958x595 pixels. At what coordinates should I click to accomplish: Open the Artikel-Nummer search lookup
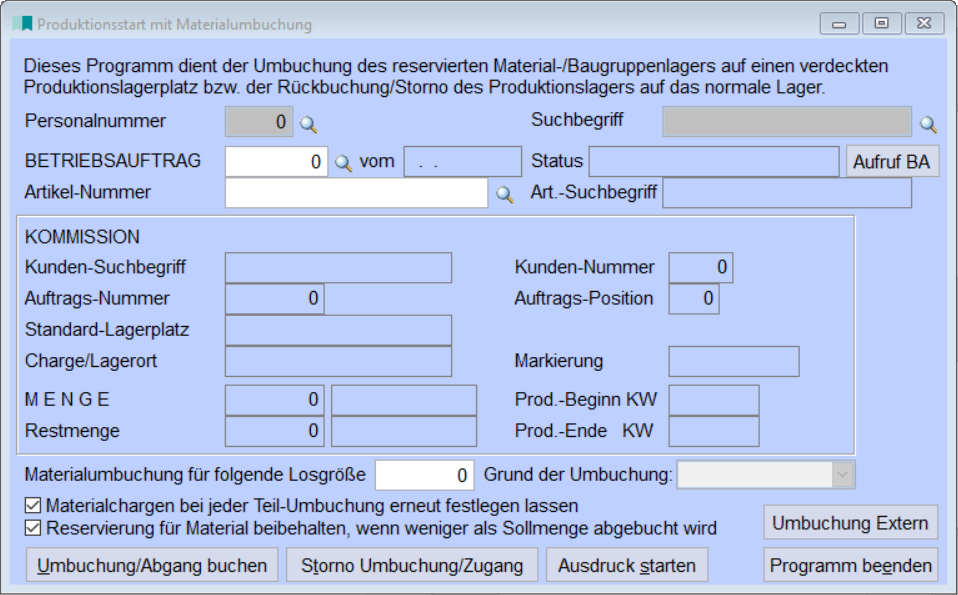point(505,190)
